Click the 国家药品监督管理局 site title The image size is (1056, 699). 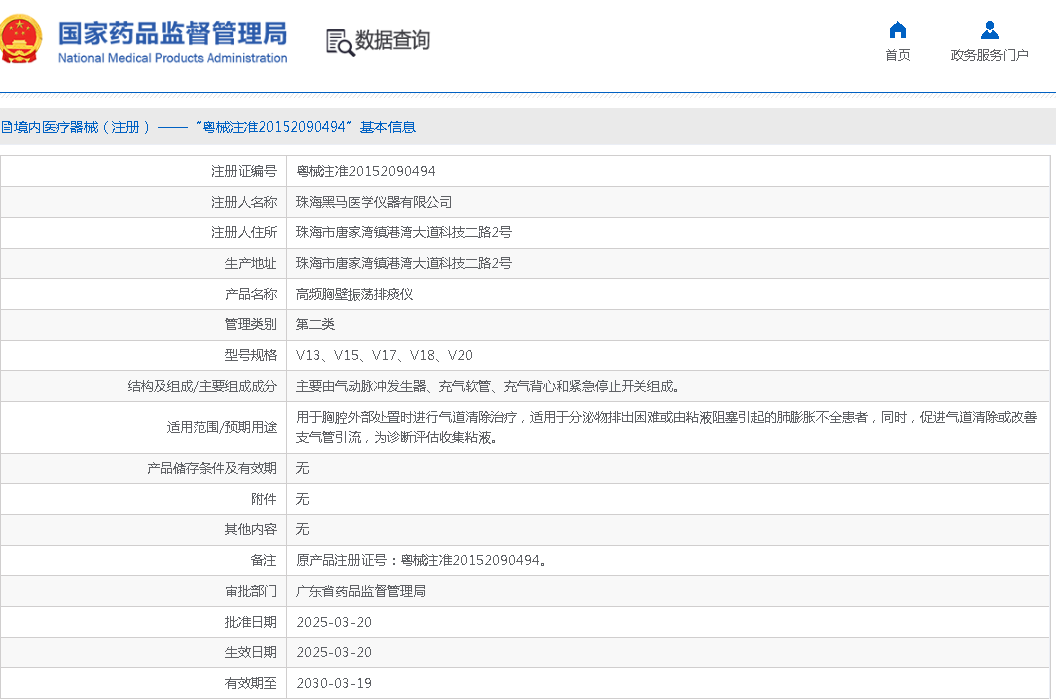pos(172,33)
